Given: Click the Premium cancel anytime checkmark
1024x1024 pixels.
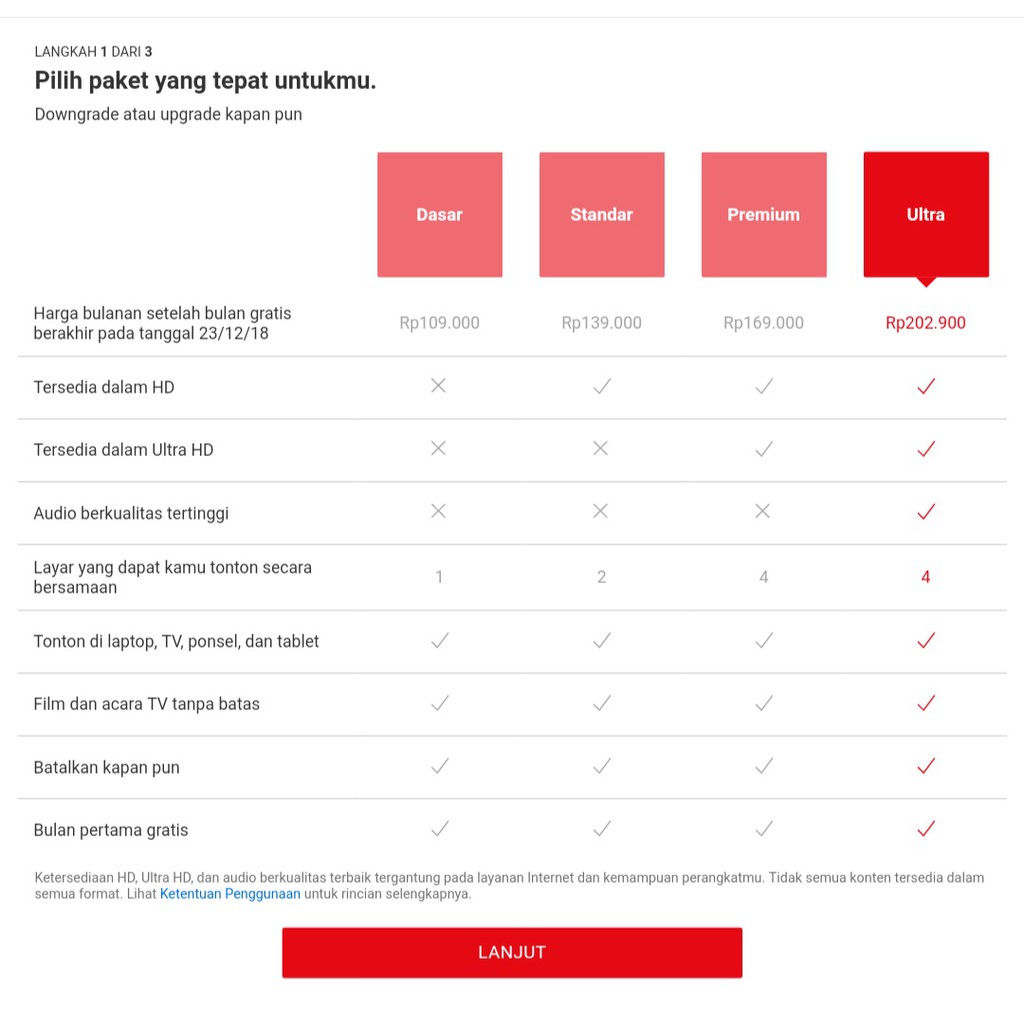Looking at the screenshot, I should [x=763, y=766].
